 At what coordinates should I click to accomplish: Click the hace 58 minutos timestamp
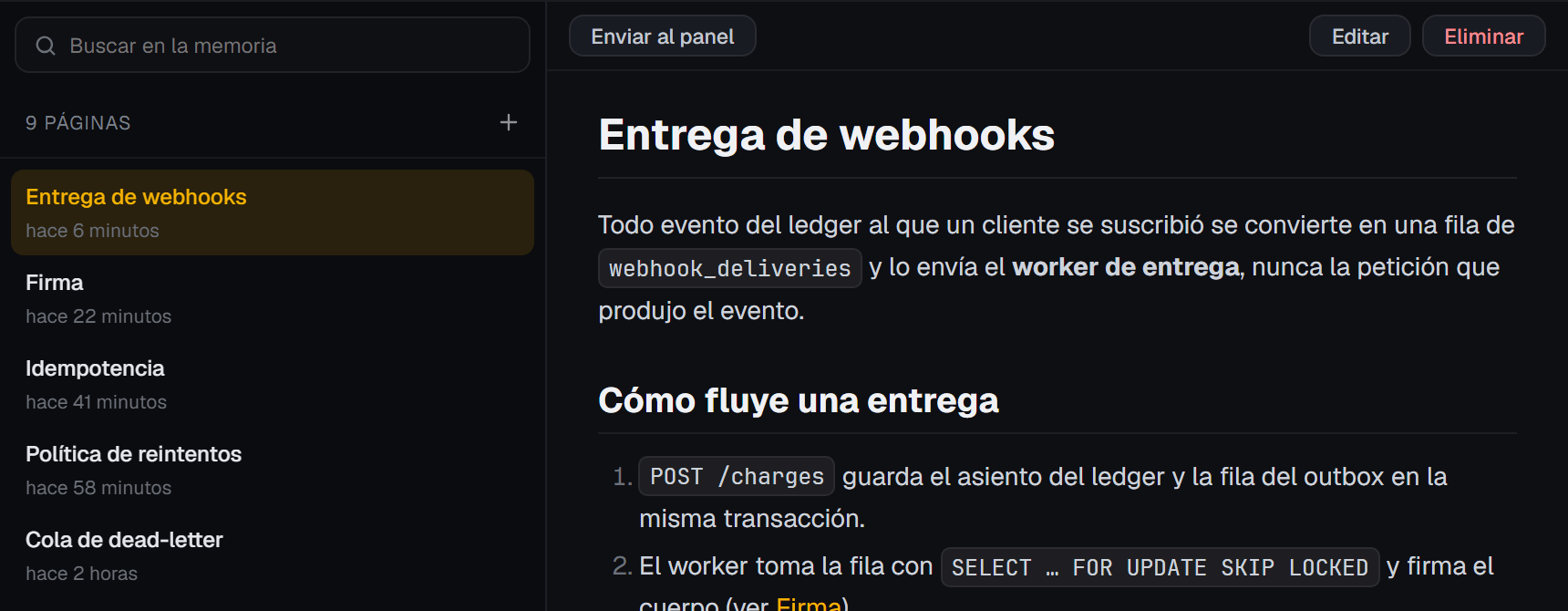coord(98,488)
